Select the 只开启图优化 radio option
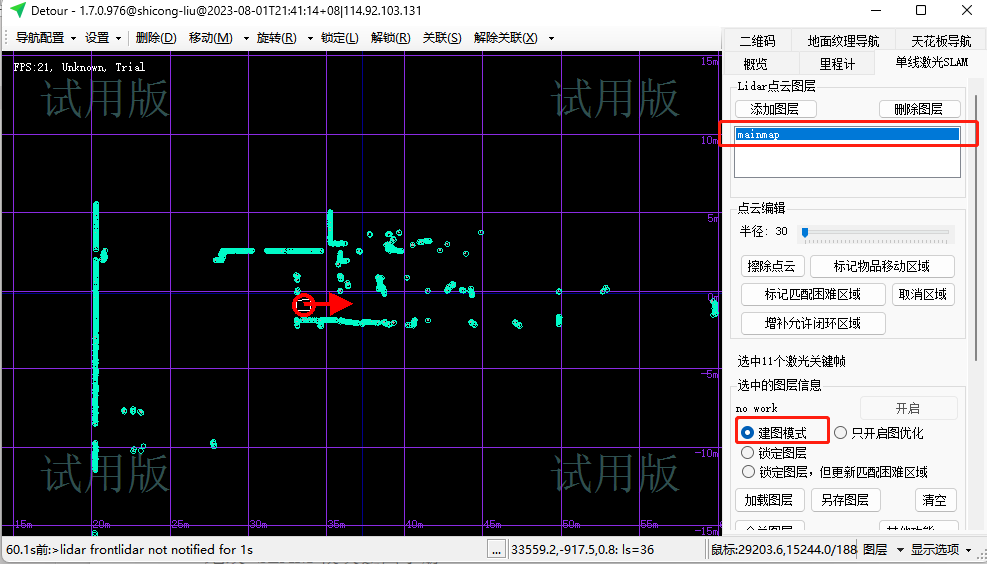The image size is (987, 564). pos(841,433)
